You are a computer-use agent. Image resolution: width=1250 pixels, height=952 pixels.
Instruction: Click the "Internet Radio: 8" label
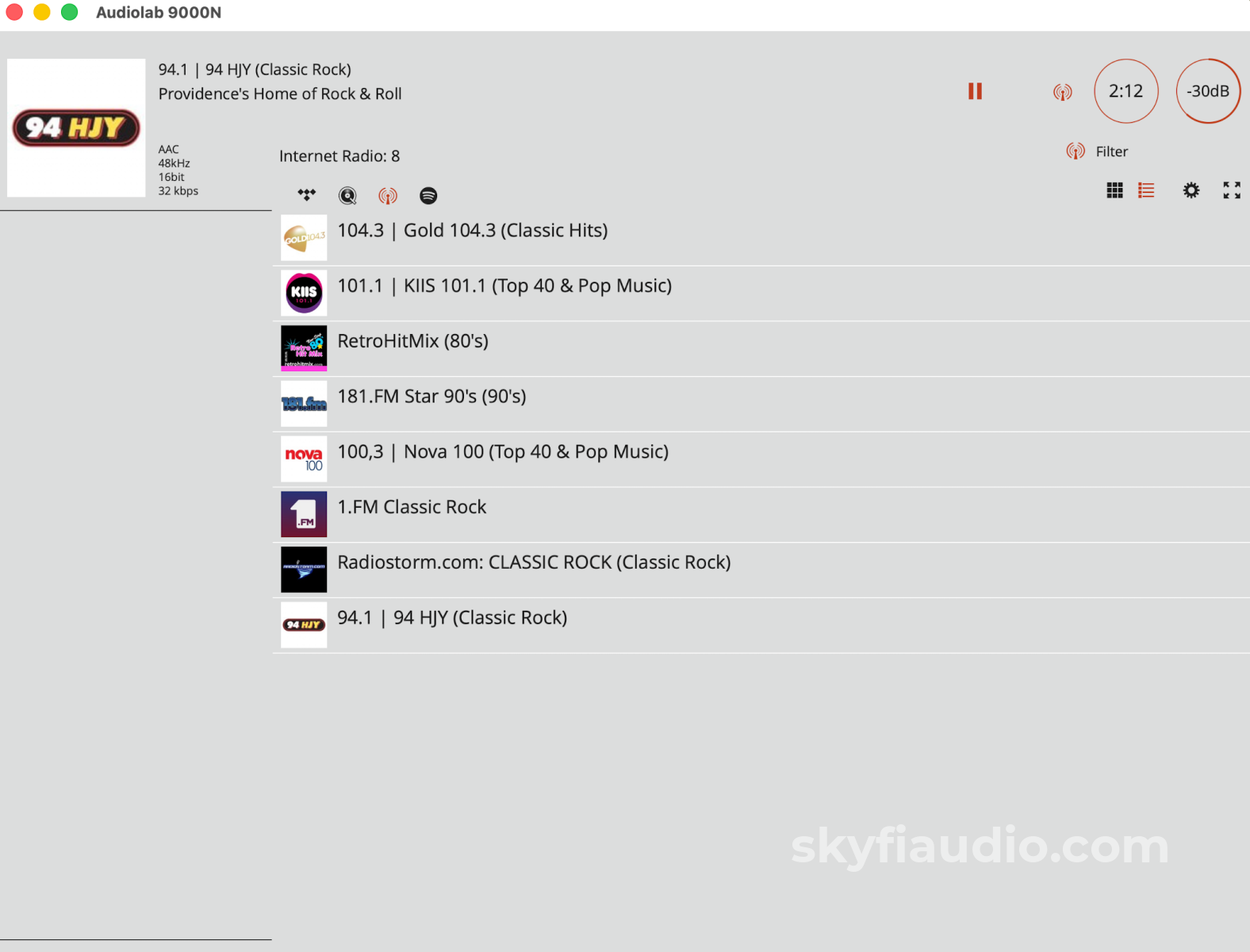pyautogui.click(x=339, y=156)
